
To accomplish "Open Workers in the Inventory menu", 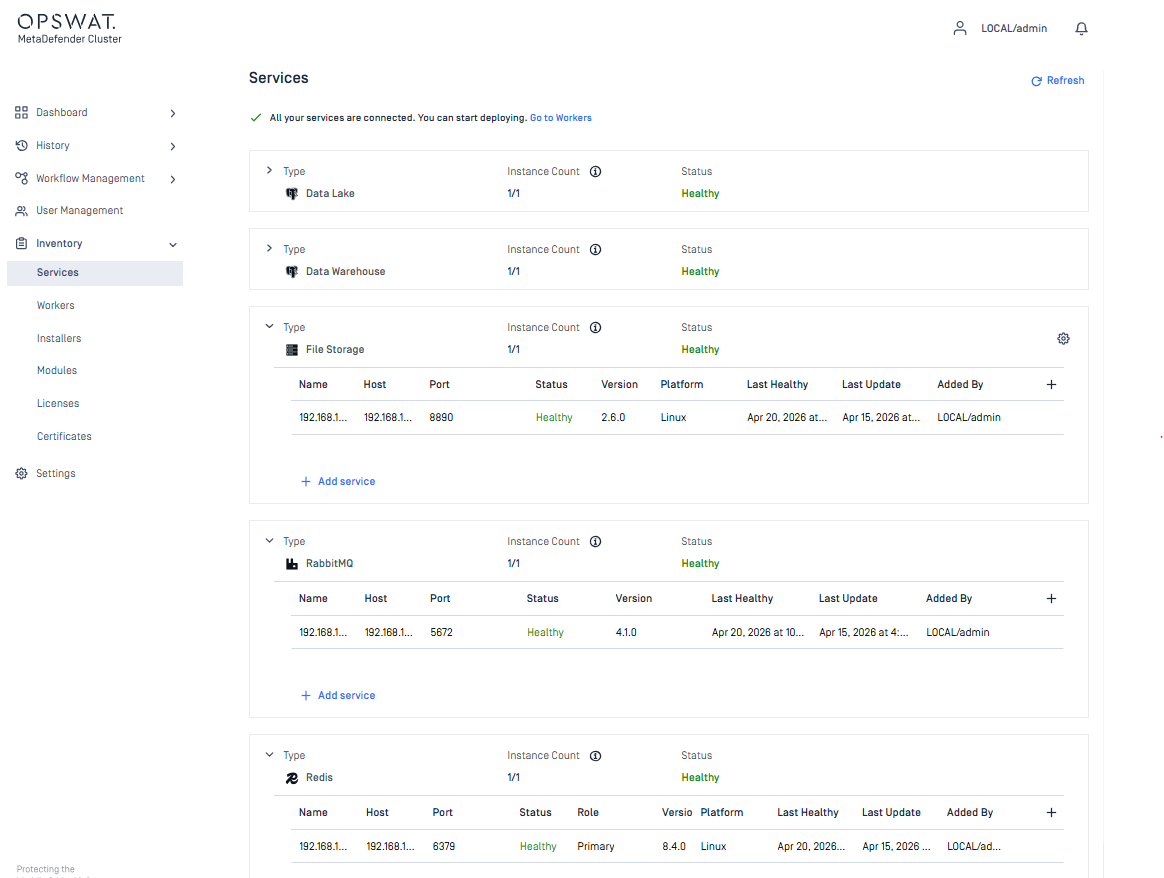I will click(56, 306).
